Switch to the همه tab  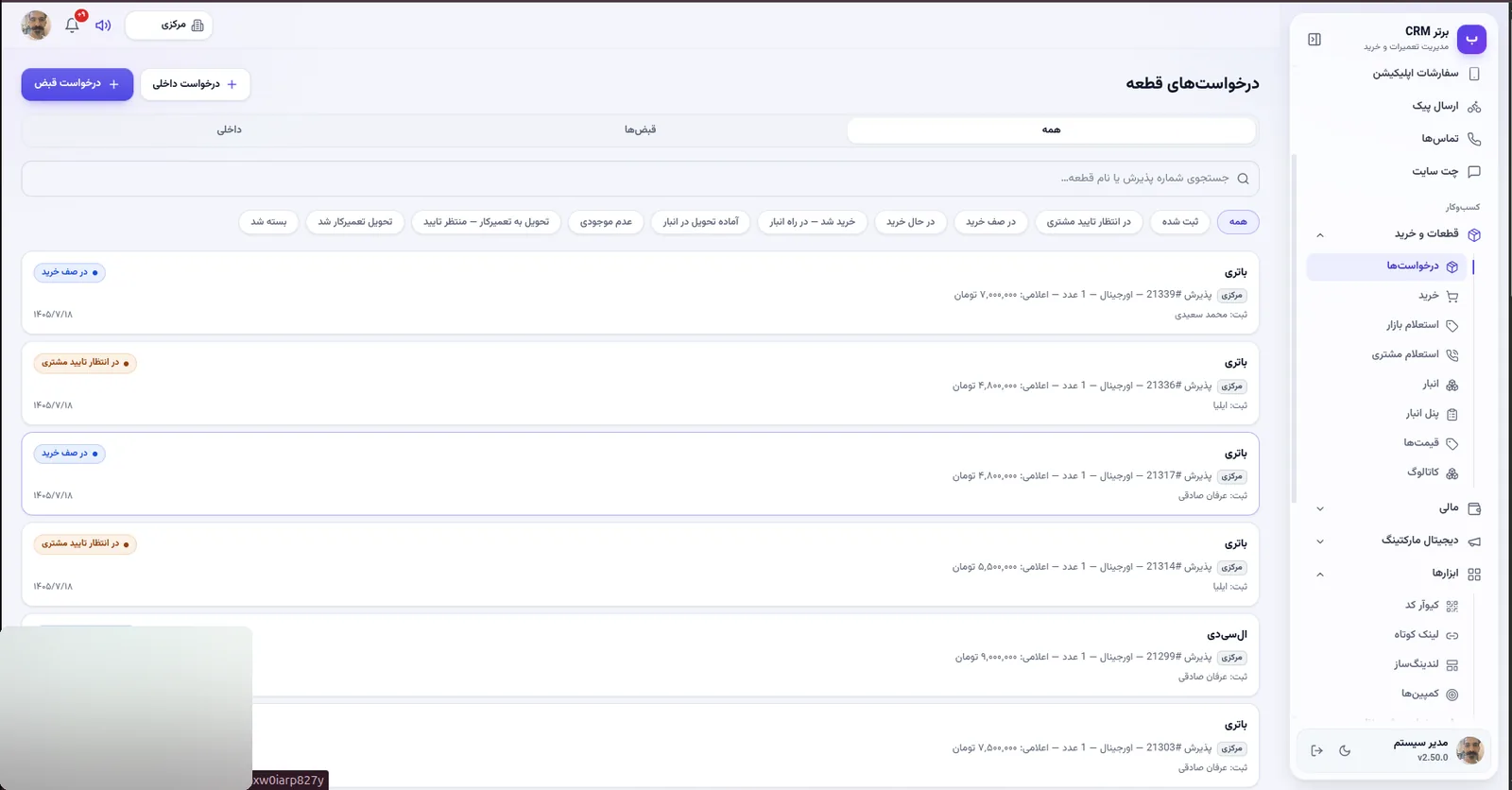(x=1051, y=130)
